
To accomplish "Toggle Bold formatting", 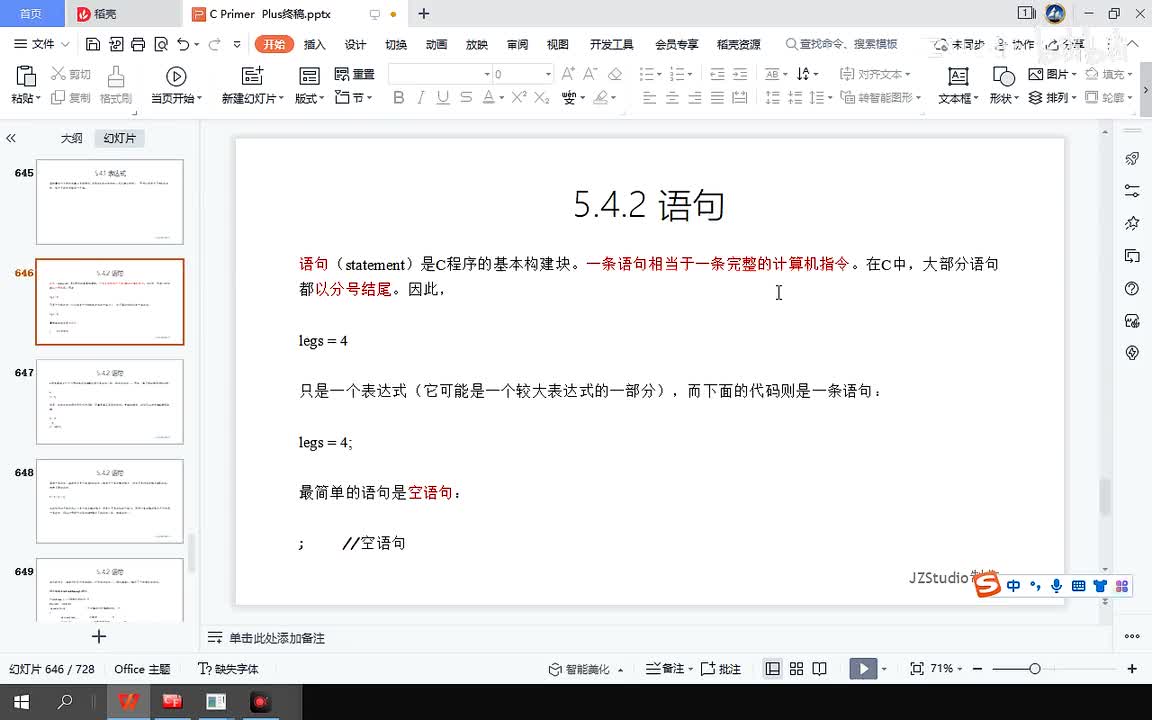I will pyautogui.click(x=398, y=97).
